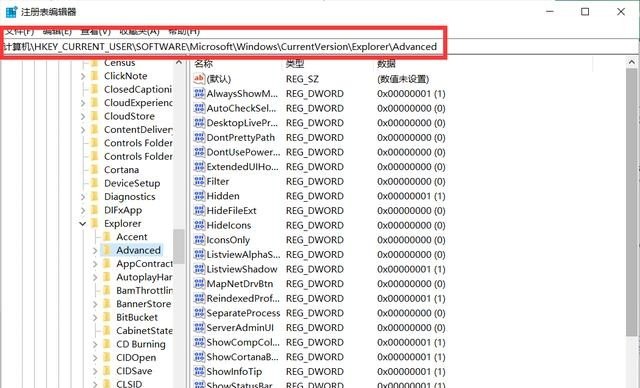Viewport: 640px width, 388px height.
Task: Click the folder icon of ClickNote key
Action: 94,76
